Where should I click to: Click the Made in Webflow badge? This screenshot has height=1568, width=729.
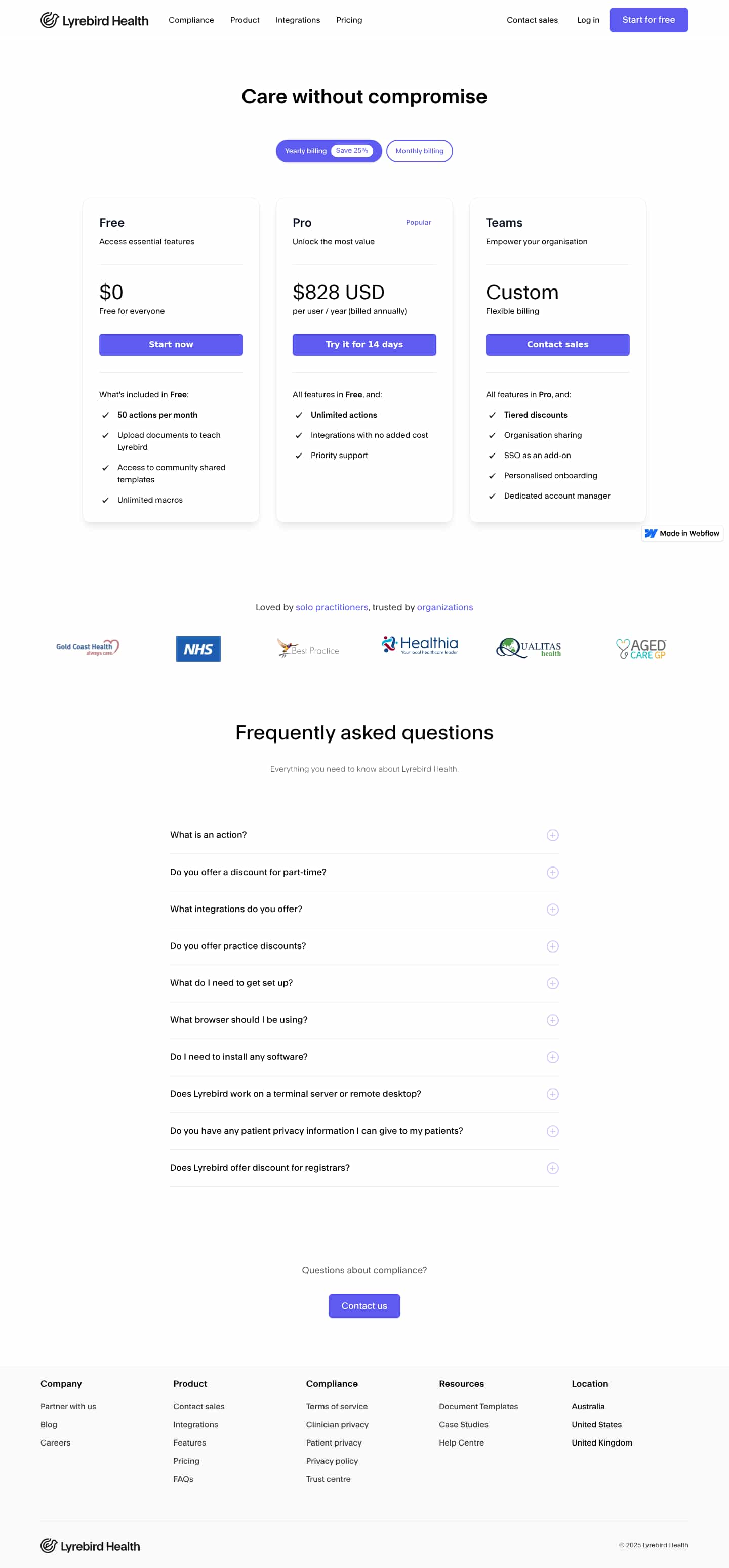[681, 533]
